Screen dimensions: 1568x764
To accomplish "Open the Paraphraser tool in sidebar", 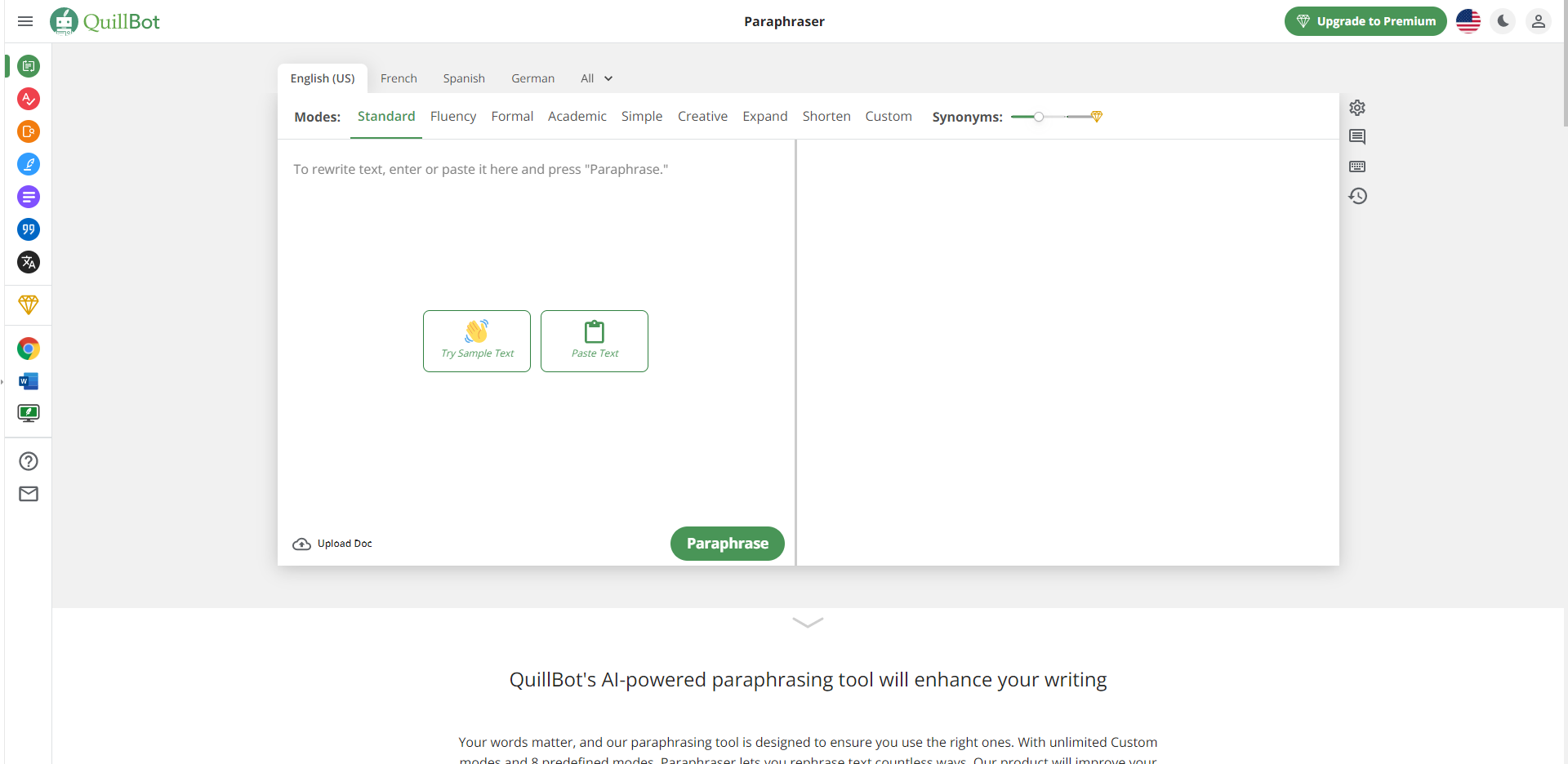I will click(29, 66).
